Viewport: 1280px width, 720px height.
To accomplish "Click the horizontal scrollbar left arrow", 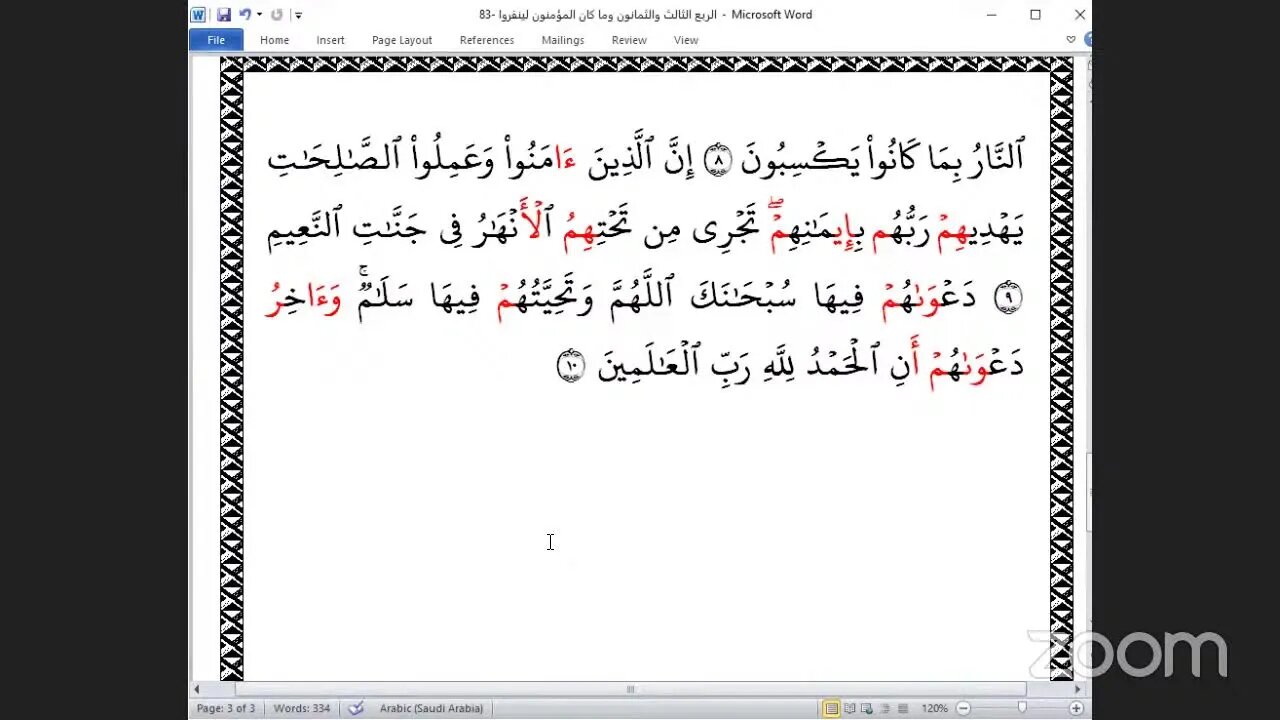I will [197, 689].
